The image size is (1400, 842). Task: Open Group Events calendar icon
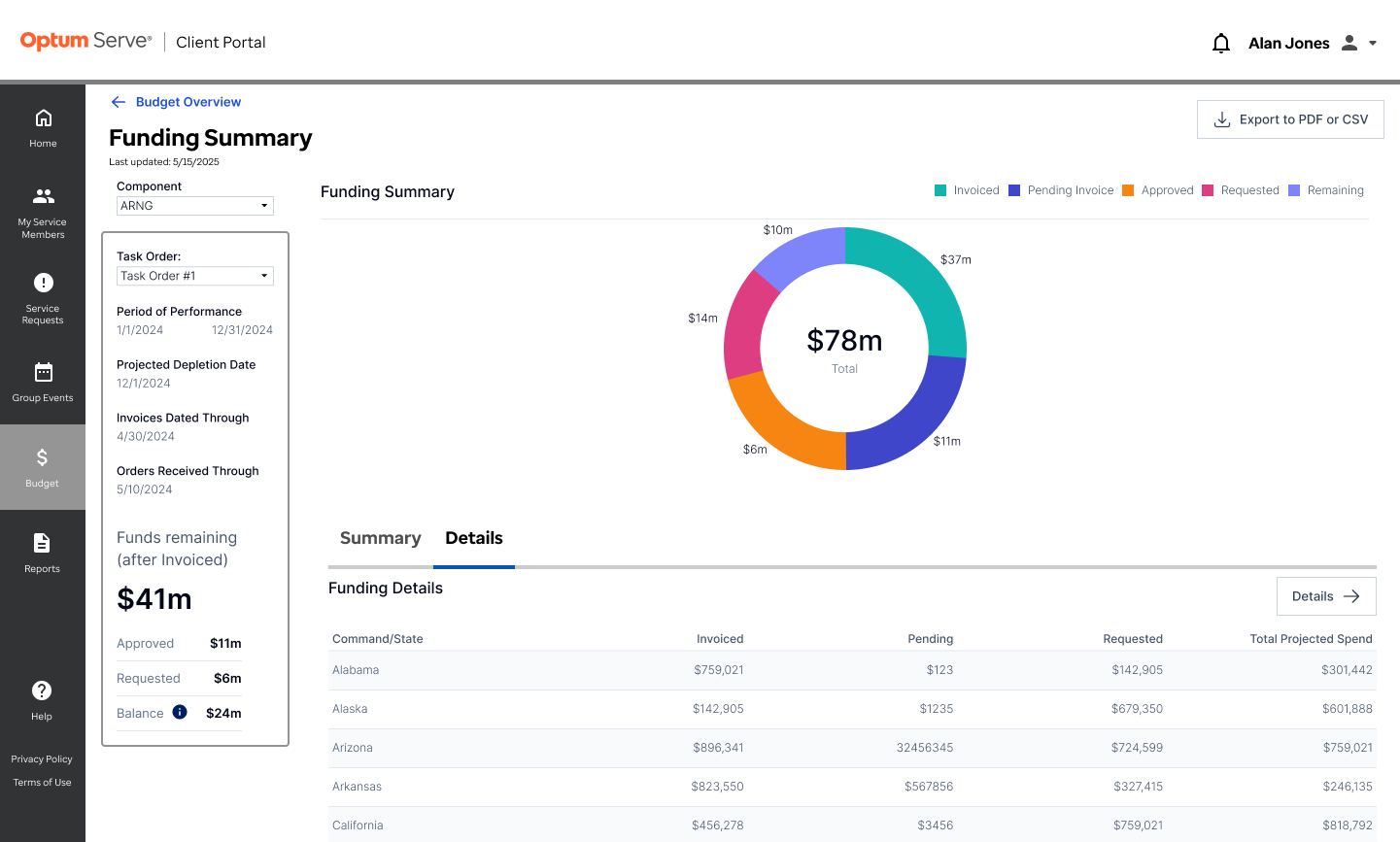pos(43,372)
